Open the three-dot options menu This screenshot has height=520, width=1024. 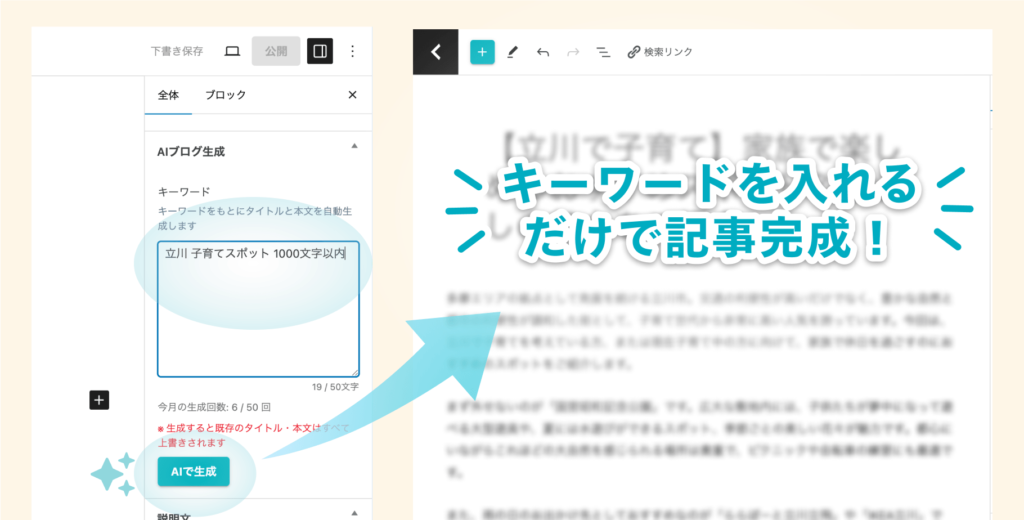click(352, 51)
